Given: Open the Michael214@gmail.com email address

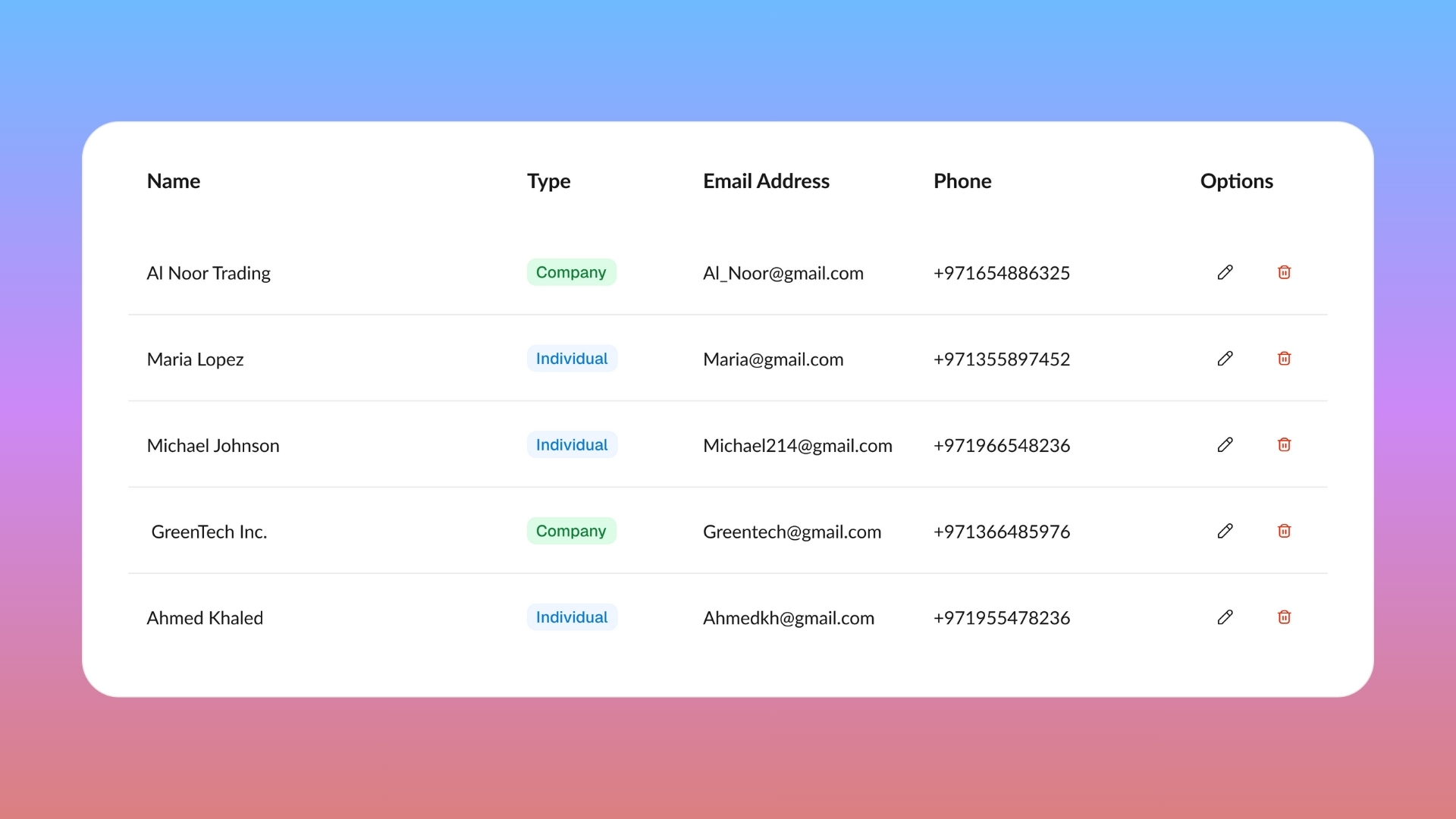Looking at the screenshot, I should tap(797, 446).
